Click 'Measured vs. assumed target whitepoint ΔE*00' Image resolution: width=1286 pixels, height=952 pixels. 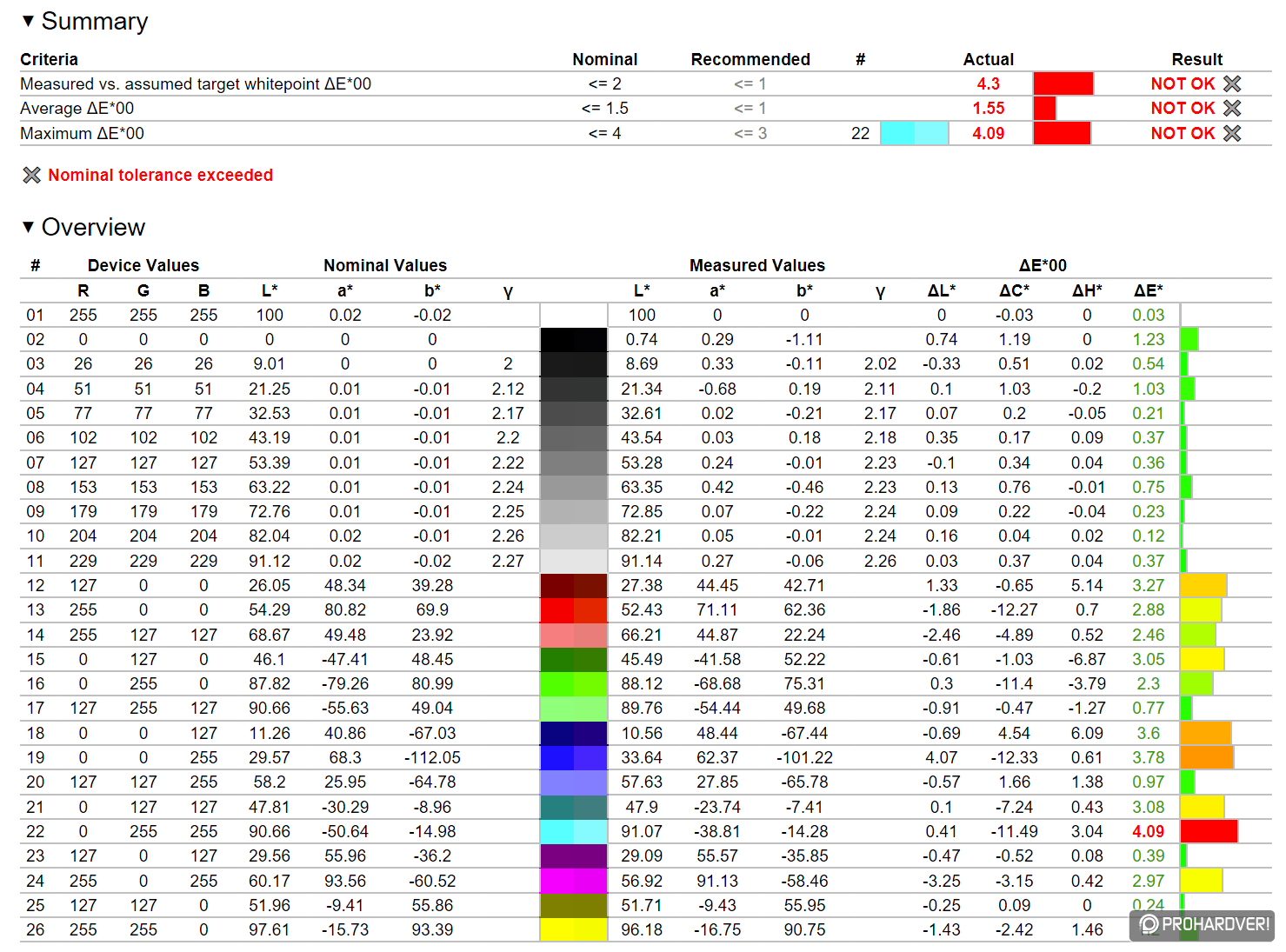pyautogui.click(x=196, y=83)
